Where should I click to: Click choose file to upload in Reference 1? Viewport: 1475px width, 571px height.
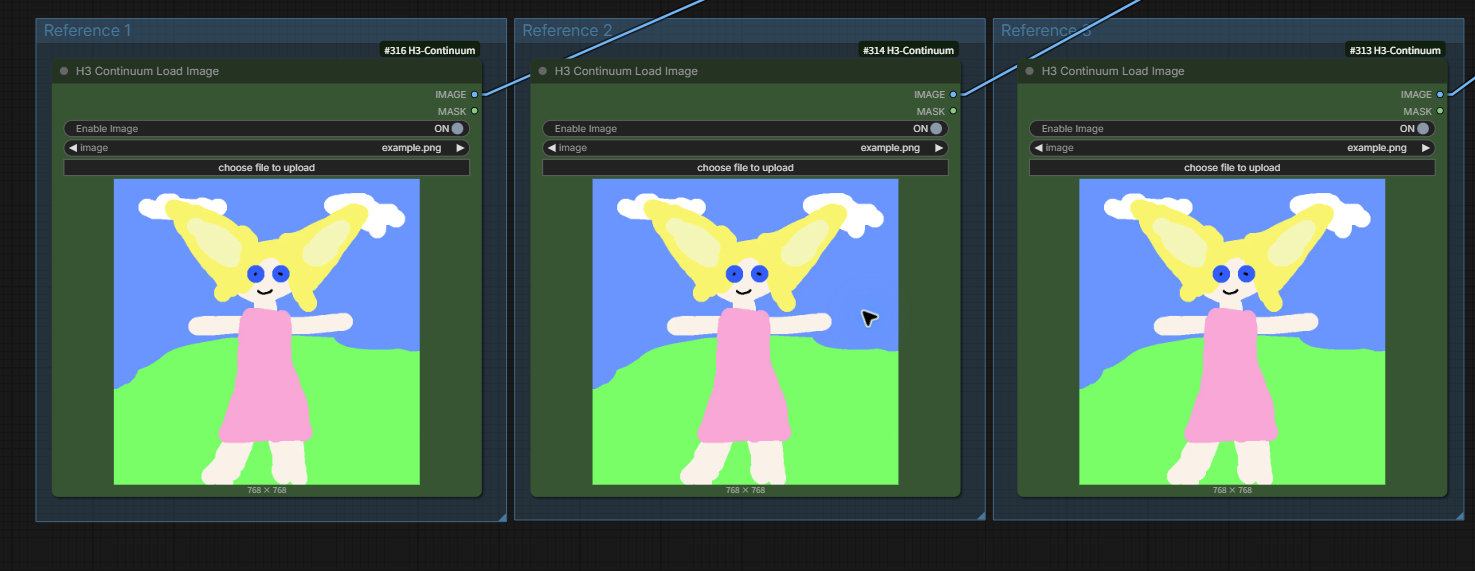pos(266,167)
